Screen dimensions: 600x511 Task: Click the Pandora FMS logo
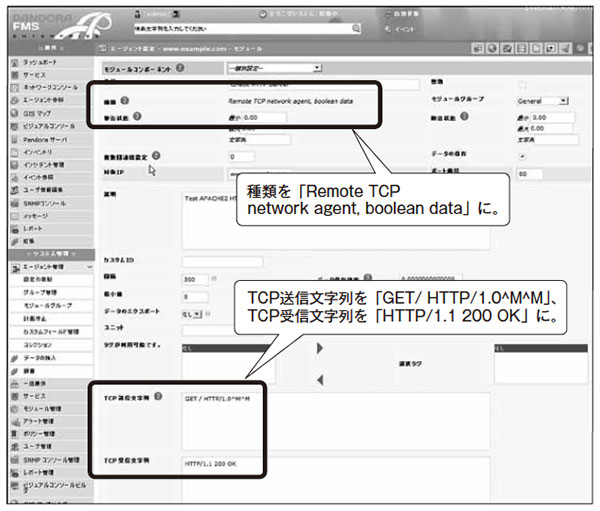[61, 26]
